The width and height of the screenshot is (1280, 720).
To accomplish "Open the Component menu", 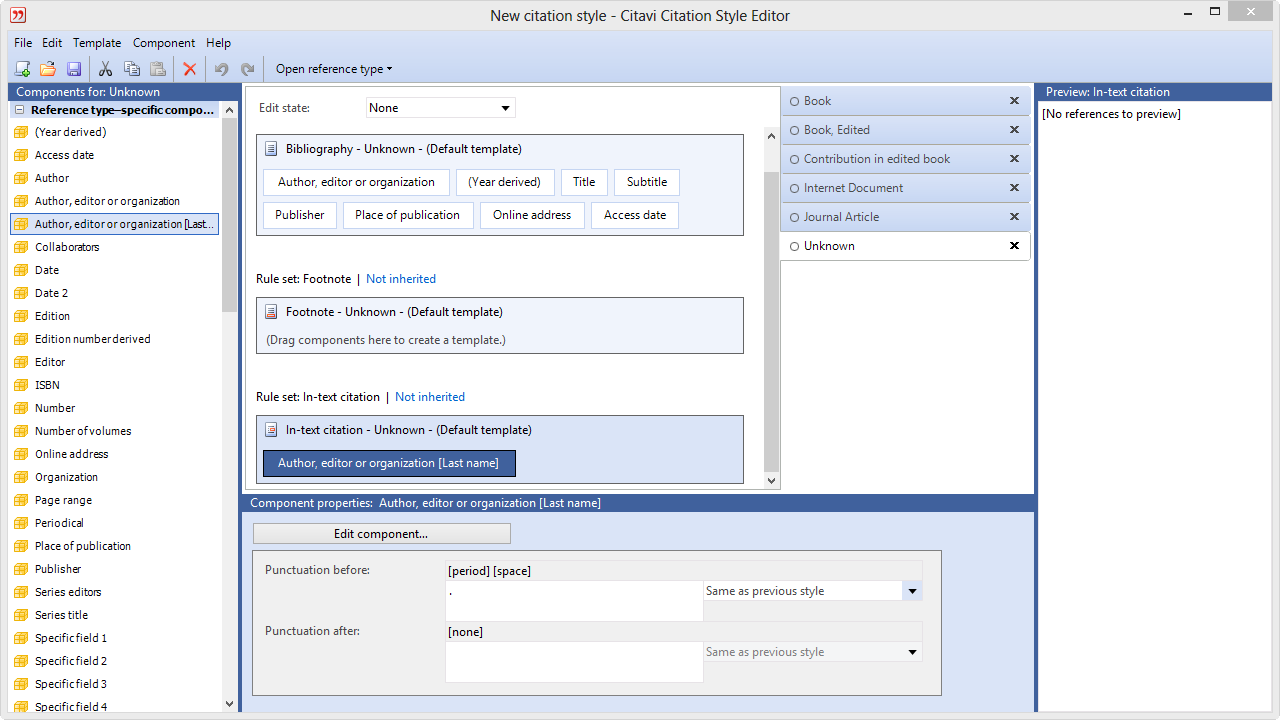I will [164, 43].
